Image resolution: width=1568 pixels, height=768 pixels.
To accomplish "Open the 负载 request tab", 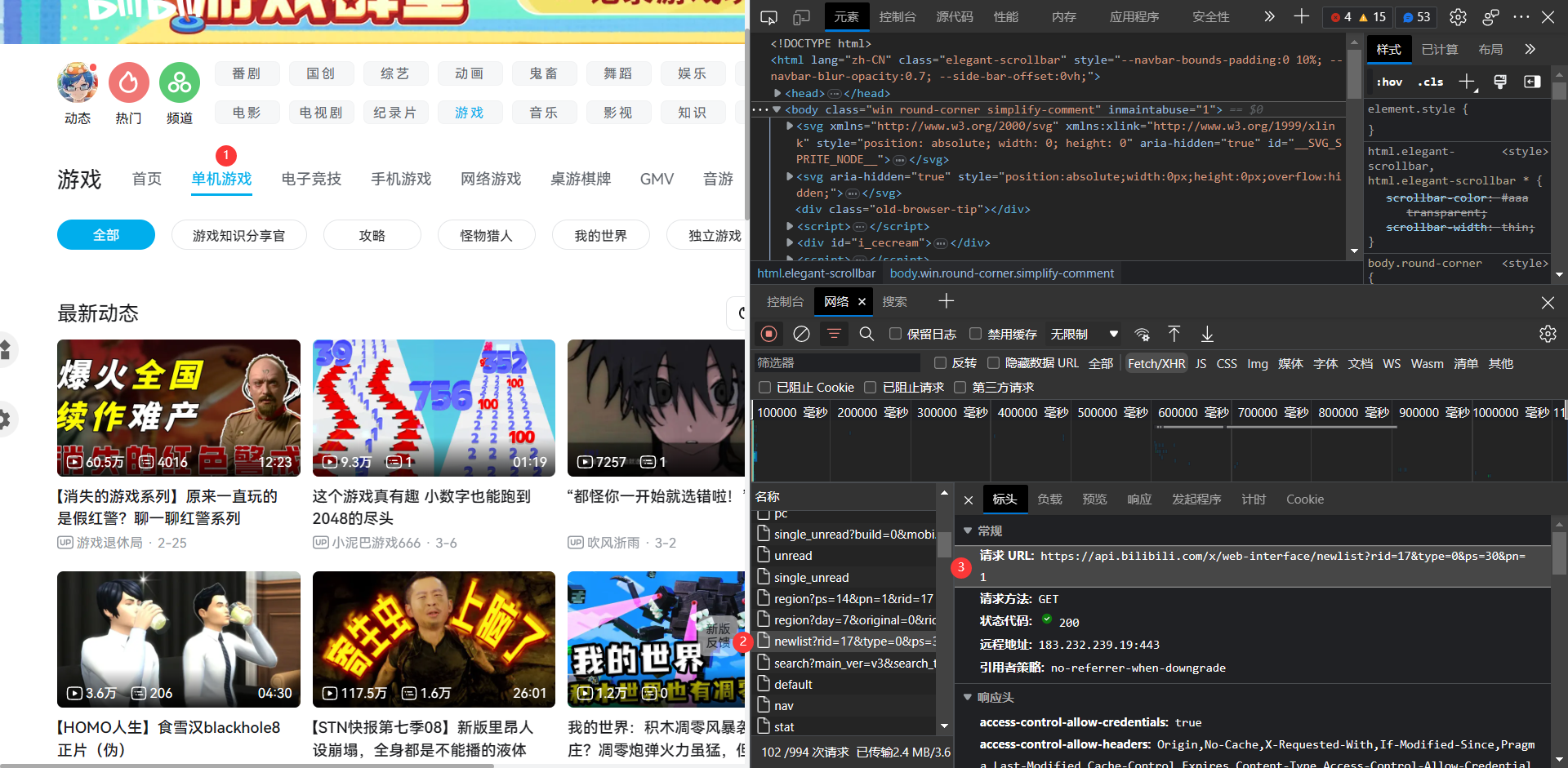I will coord(1049,499).
